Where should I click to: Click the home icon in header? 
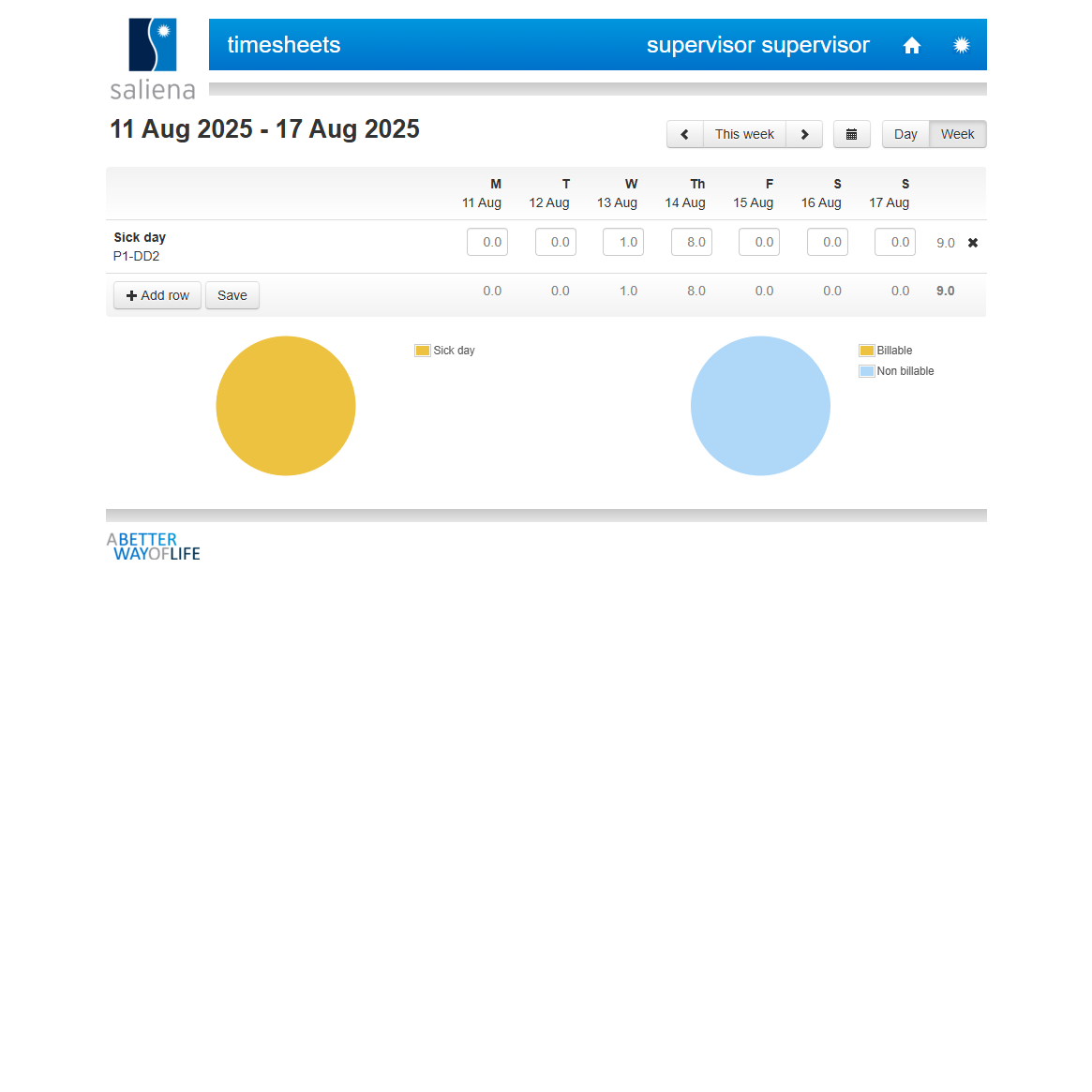click(911, 45)
